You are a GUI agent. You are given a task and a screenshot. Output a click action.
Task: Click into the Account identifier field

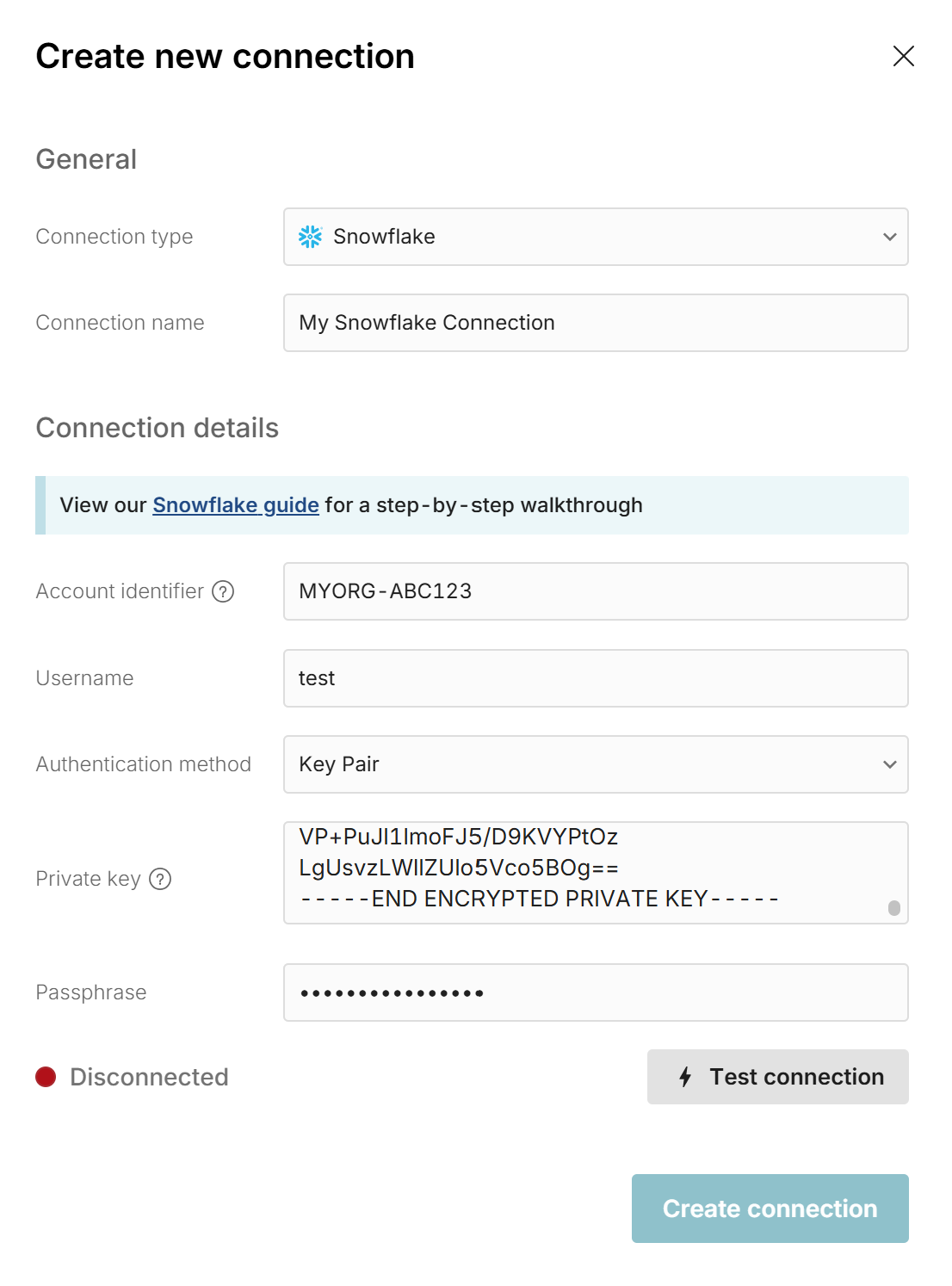point(596,591)
